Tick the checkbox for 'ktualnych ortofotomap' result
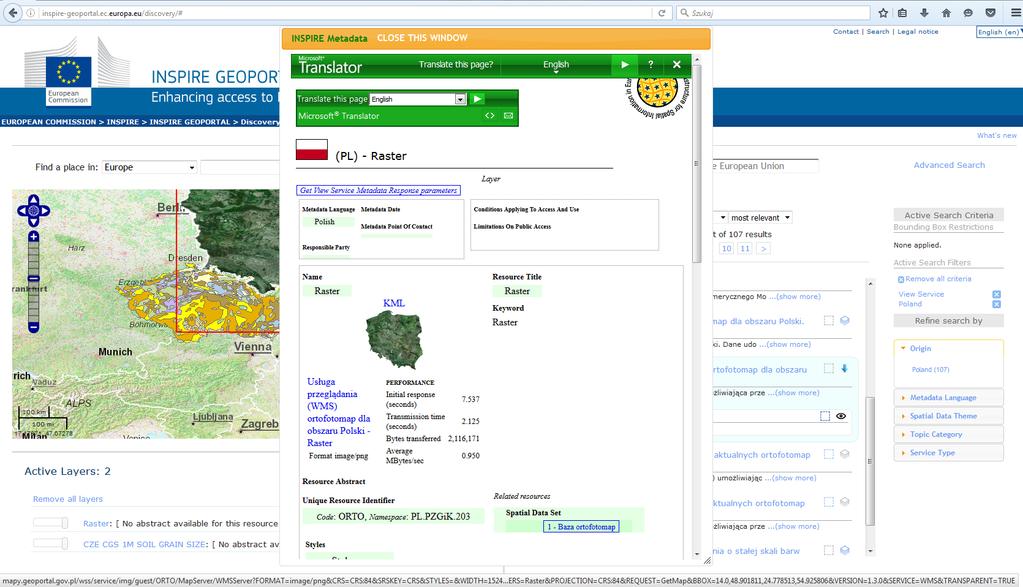1023x587 pixels. [829, 502]
